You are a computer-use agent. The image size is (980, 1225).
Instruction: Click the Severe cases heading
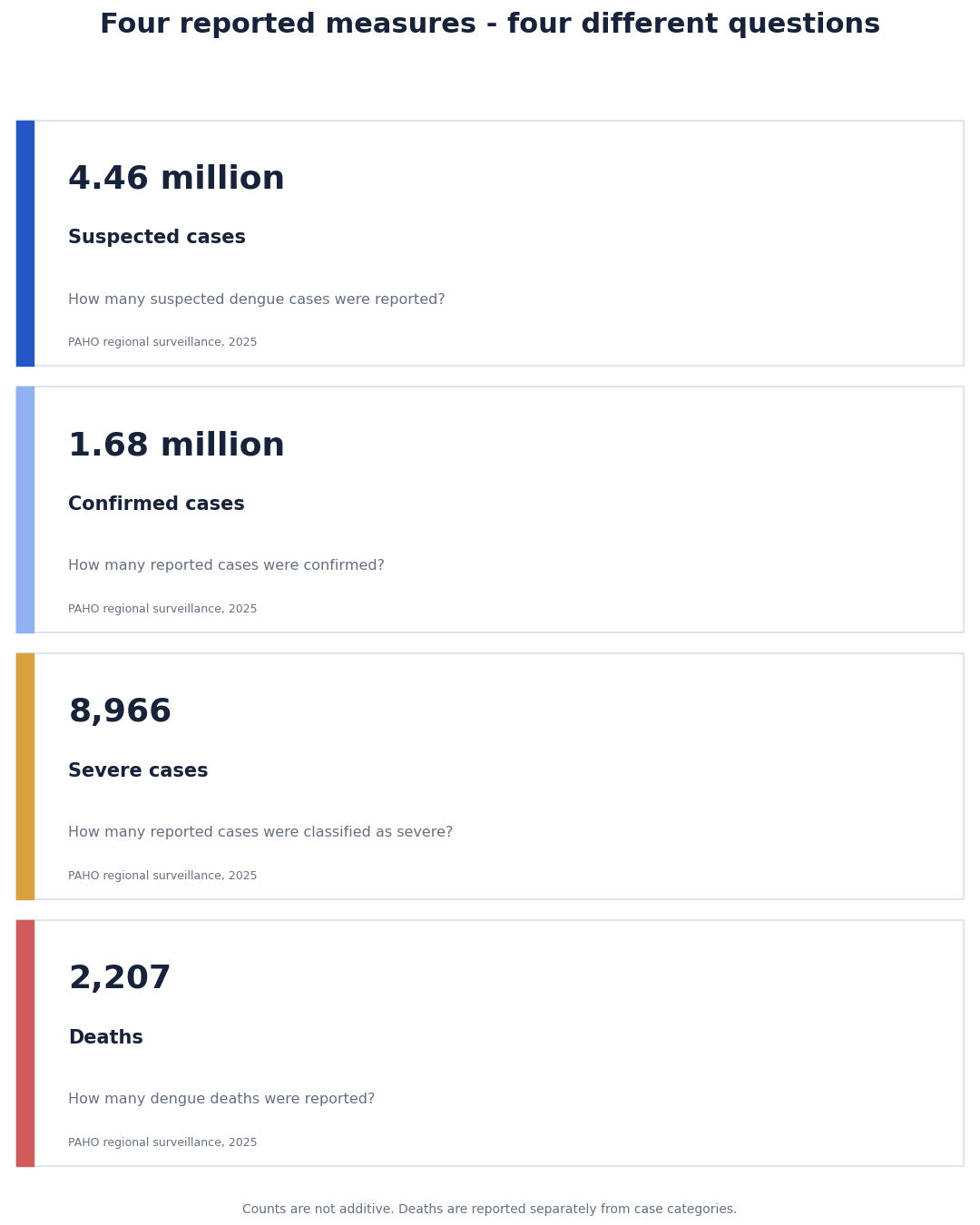(138, 771)
